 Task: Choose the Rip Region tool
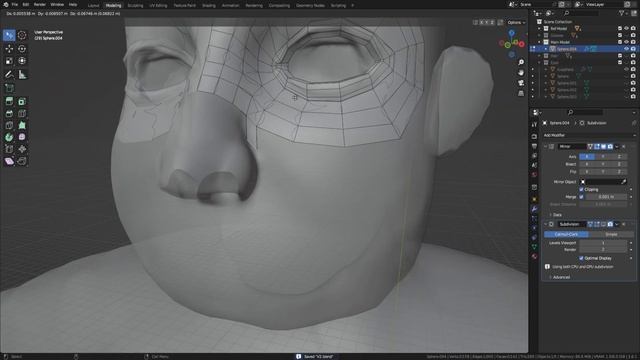tap(22, 161)
